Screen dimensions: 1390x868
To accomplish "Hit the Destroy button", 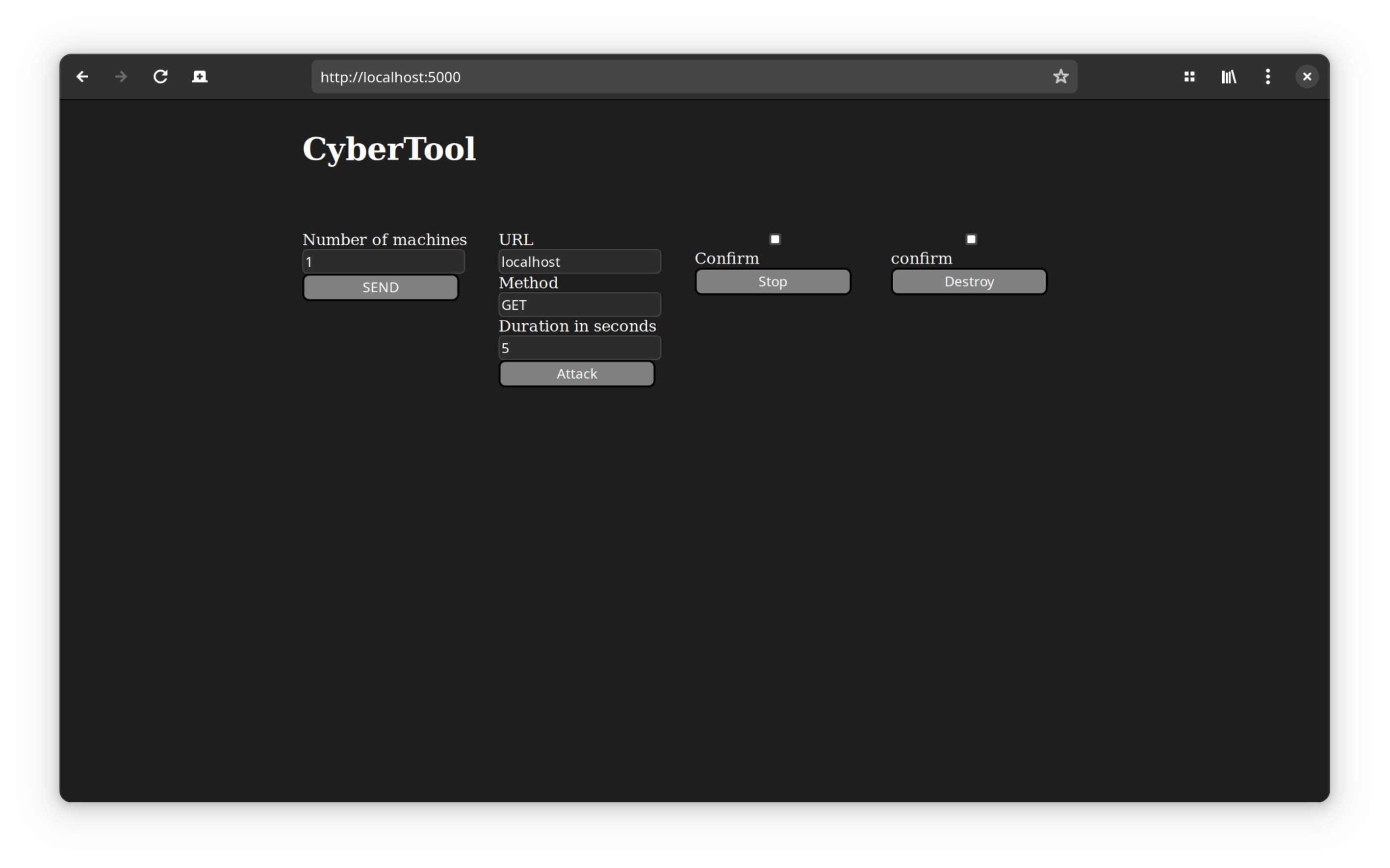I will coord(969,282).
